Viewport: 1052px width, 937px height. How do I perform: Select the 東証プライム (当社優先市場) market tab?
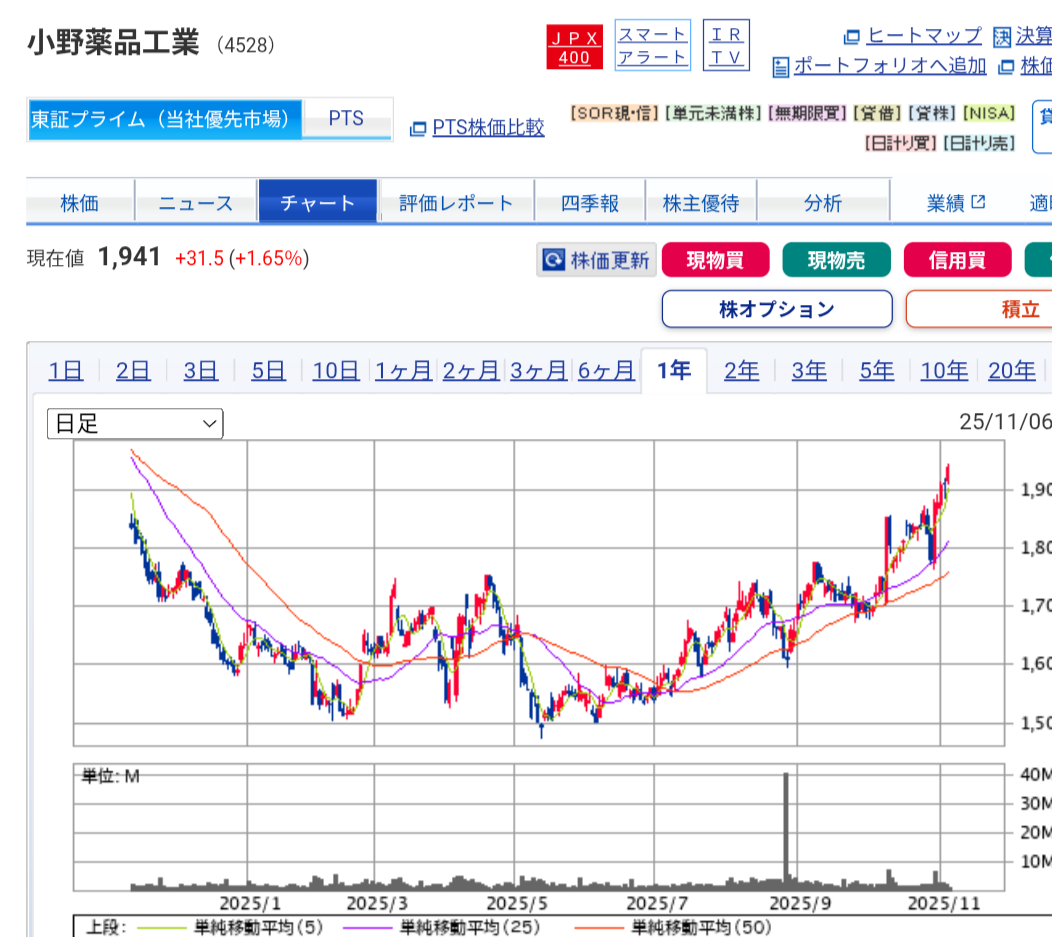tap(164, 119)
